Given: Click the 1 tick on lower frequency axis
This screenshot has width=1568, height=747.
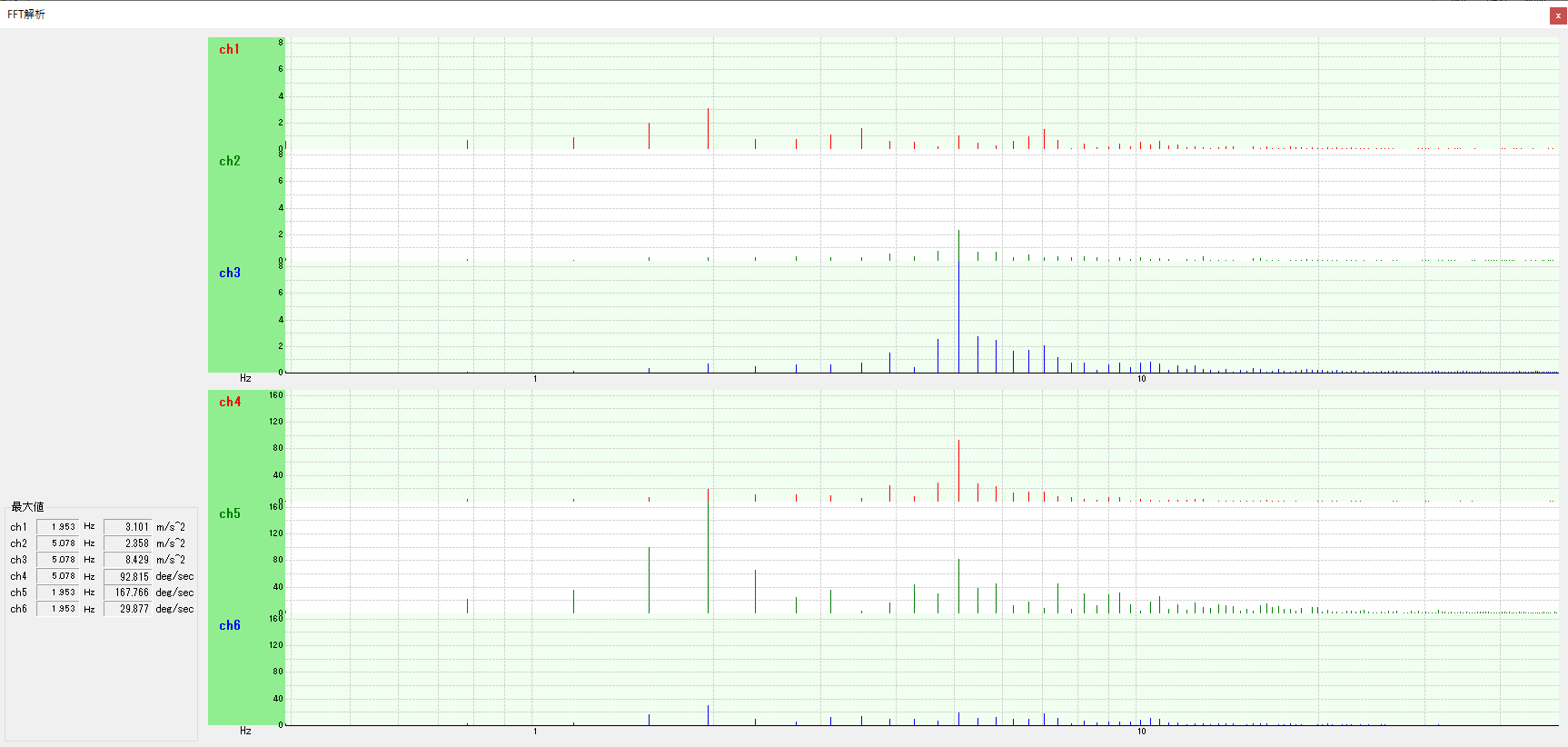Looking at the screenshot, I should (x=535, y=732).
